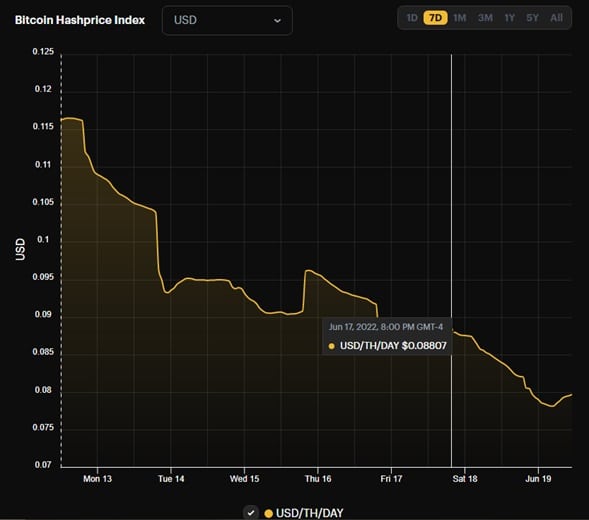Click the yellow dot inside the tooltip

[331, 346]
